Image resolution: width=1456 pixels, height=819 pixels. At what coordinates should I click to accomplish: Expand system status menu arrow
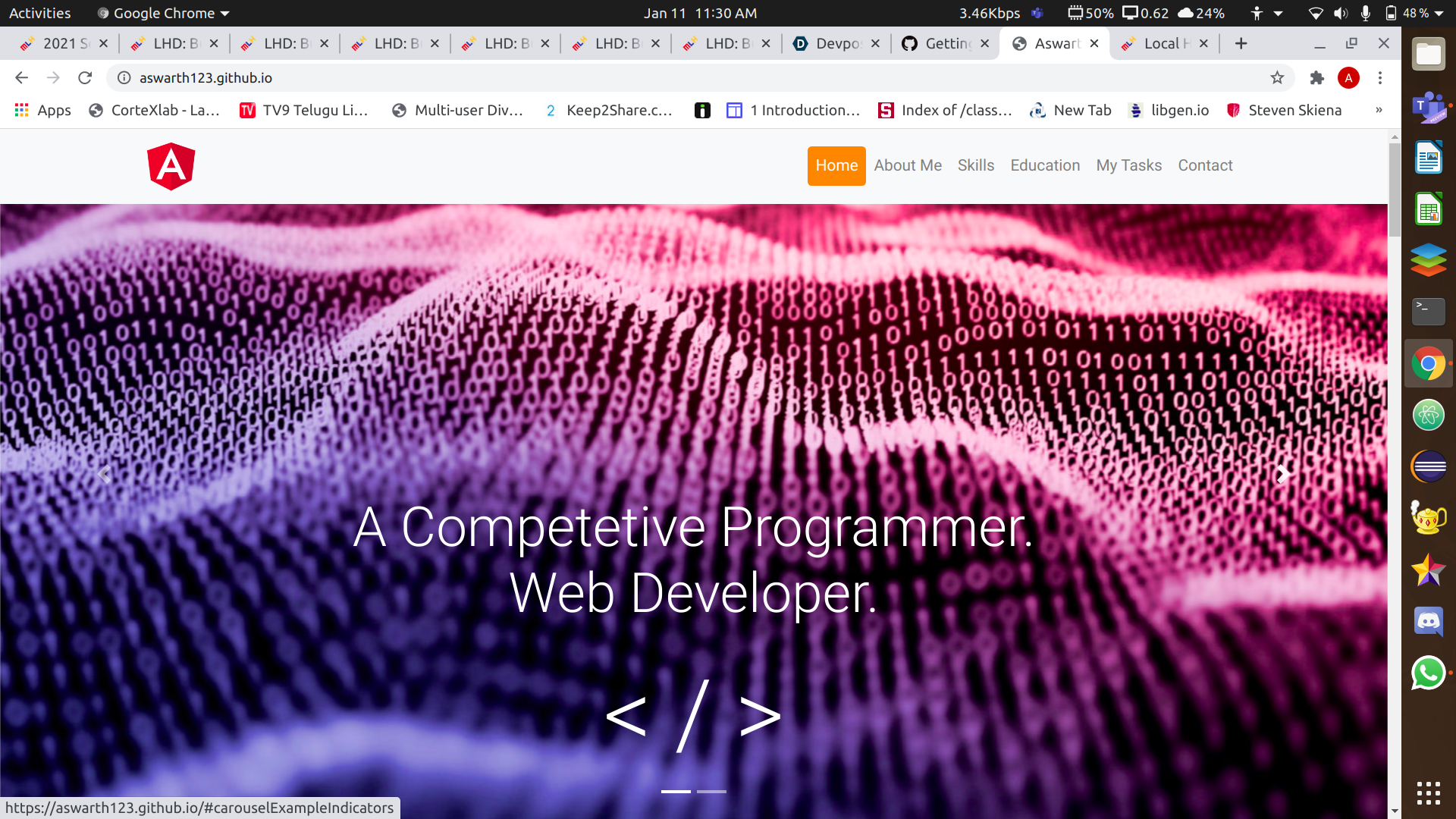(1439, 13)
